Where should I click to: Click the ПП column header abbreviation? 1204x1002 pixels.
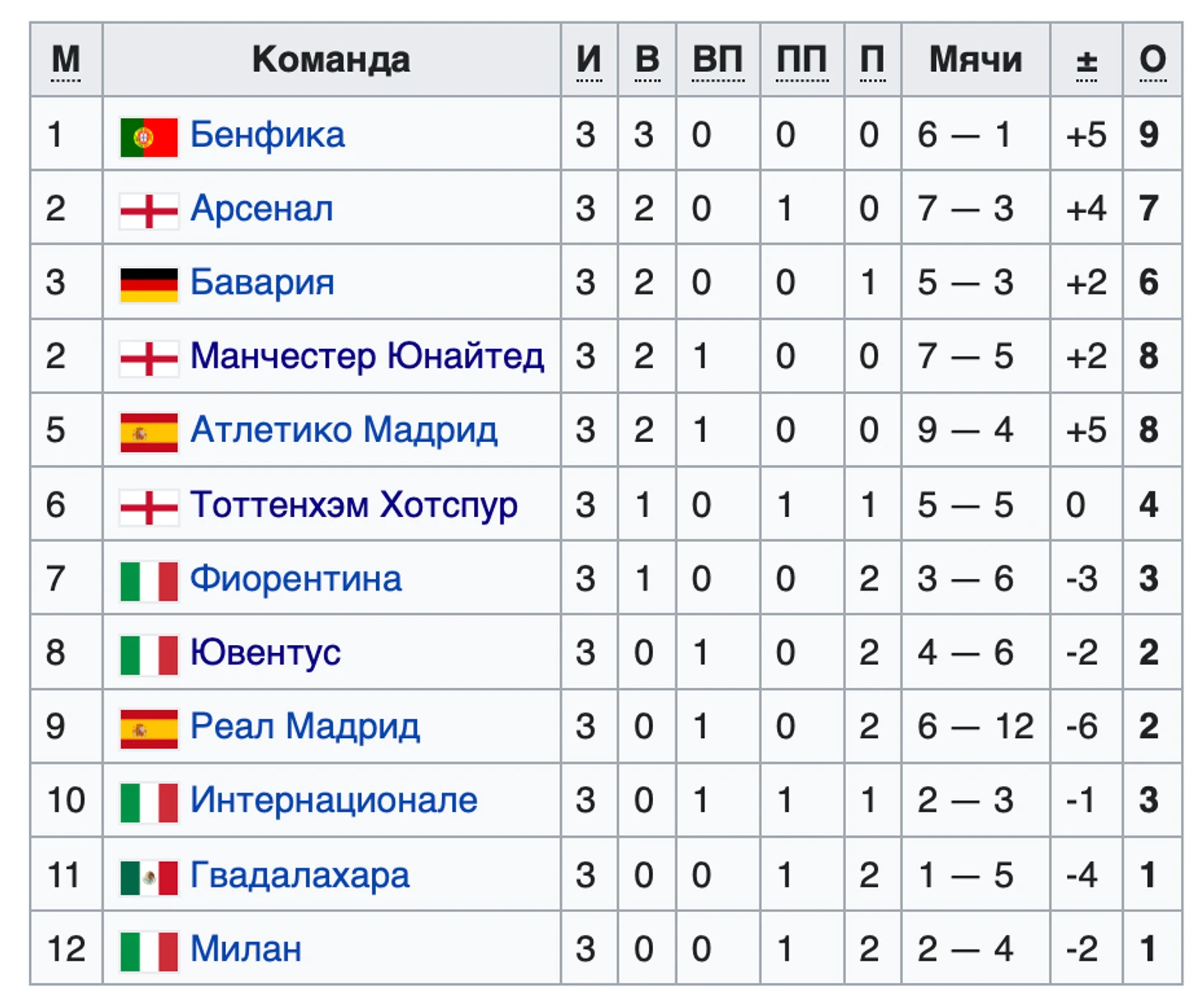pyautogui.click(x=802, y=60)
